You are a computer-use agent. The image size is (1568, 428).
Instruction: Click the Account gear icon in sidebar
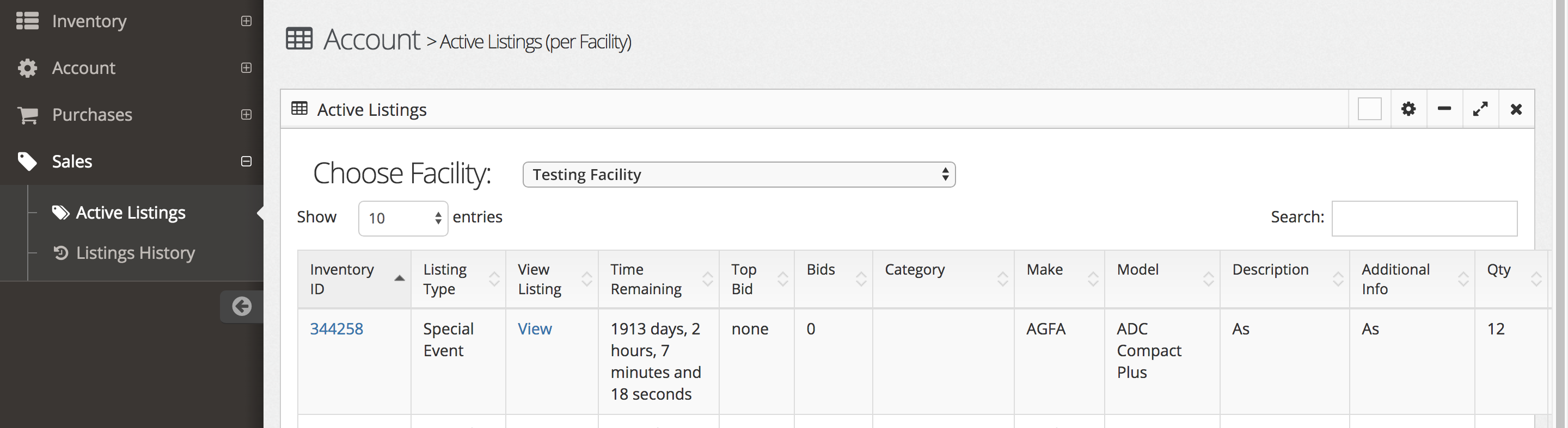[x=27, y=67]
